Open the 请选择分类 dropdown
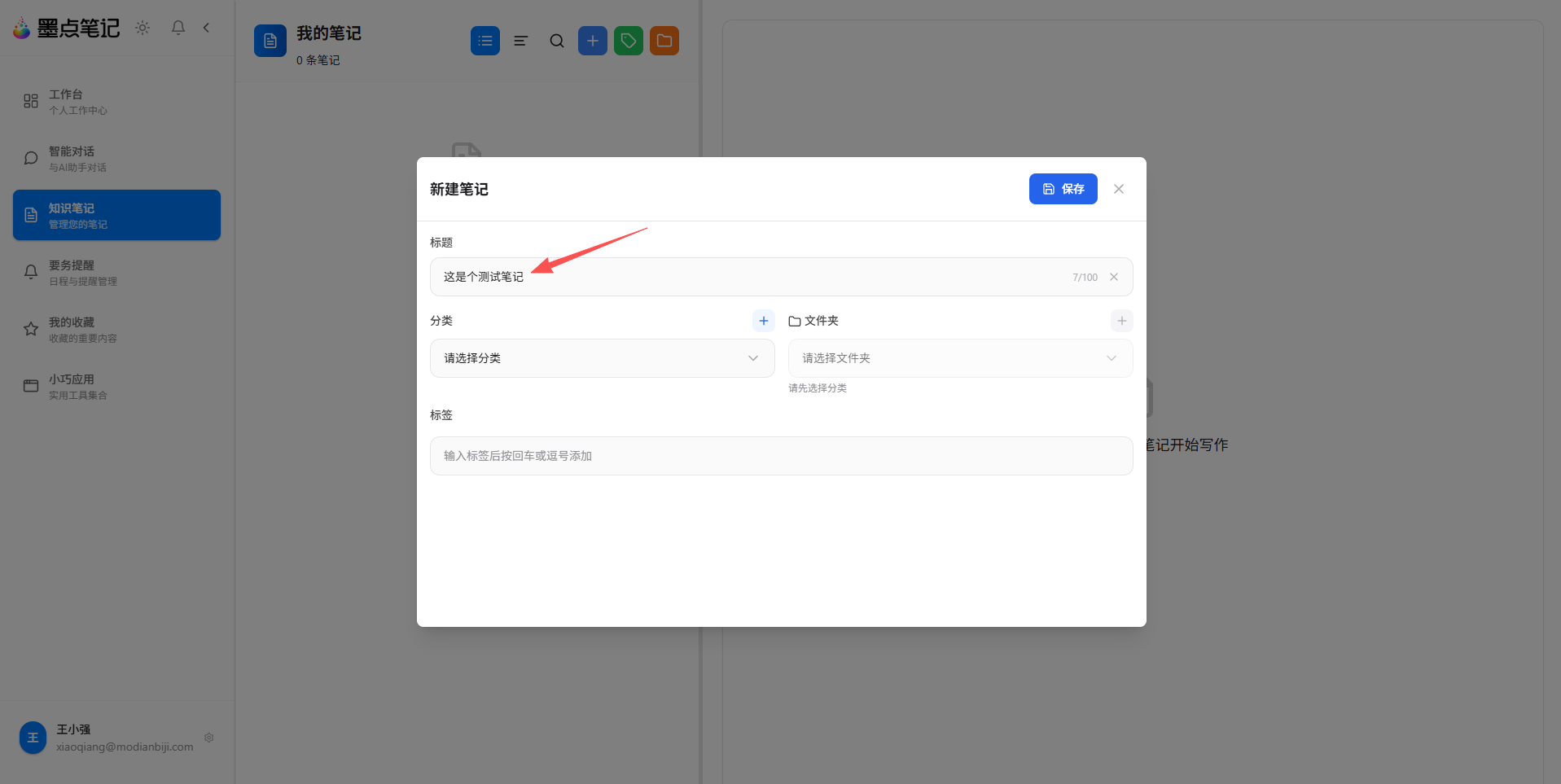The width and height of the screenshot is (1561, 784). point(602,358)
